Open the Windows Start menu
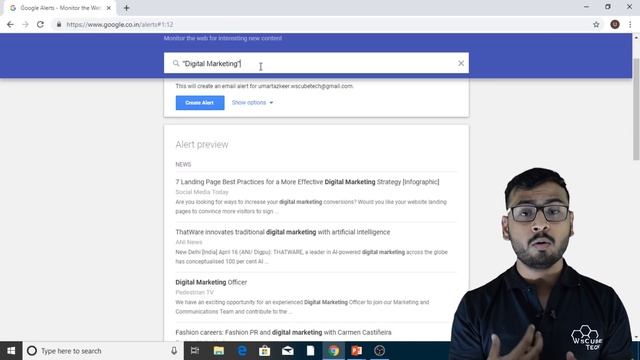This screenshot has width=640, height=360. (11, 351)
